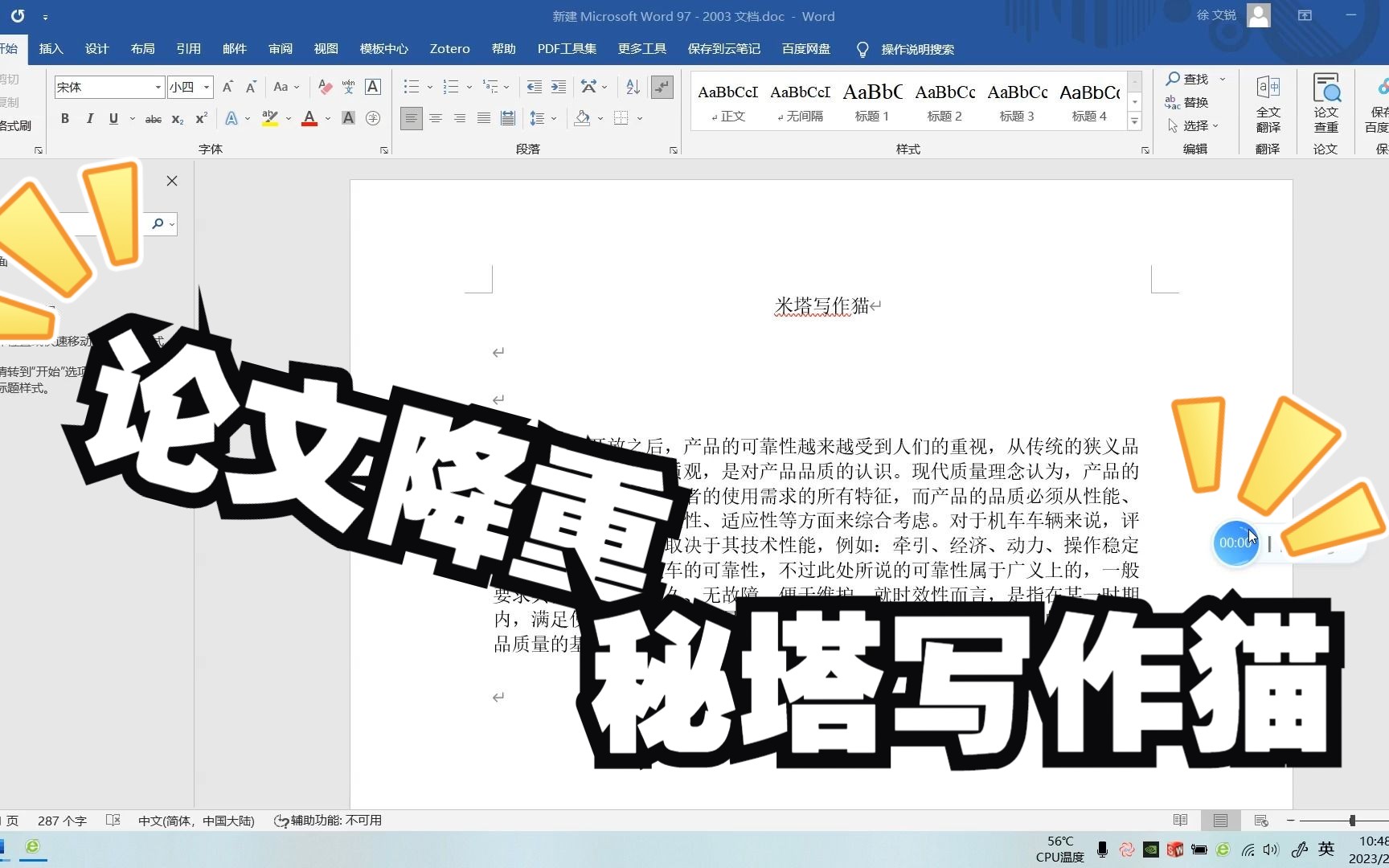Open the Zotero ribbon tab

click(449, 49)
